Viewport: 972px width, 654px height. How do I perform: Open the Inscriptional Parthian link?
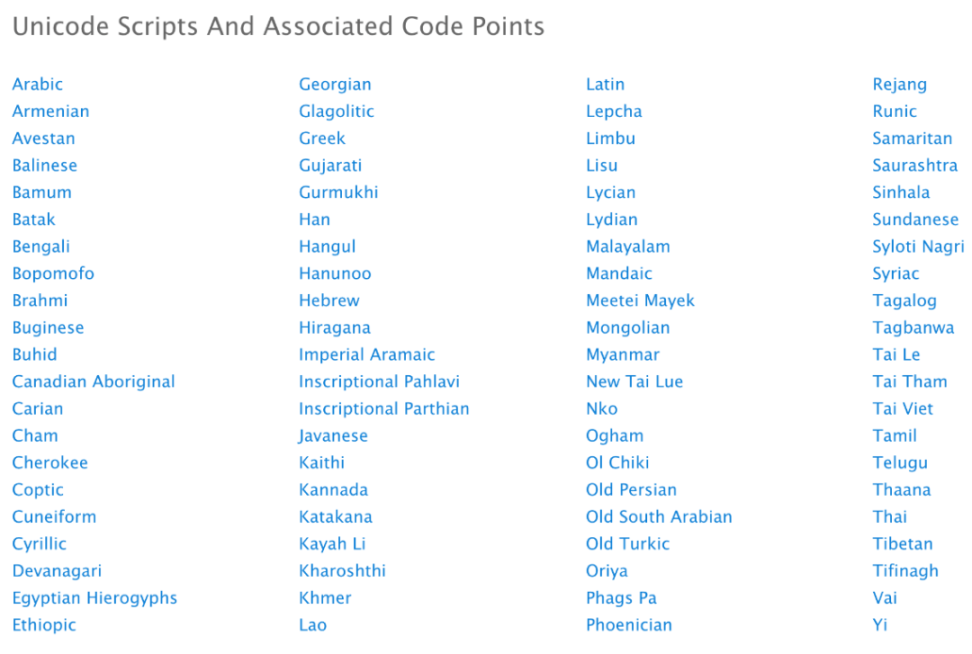[384, 409]
